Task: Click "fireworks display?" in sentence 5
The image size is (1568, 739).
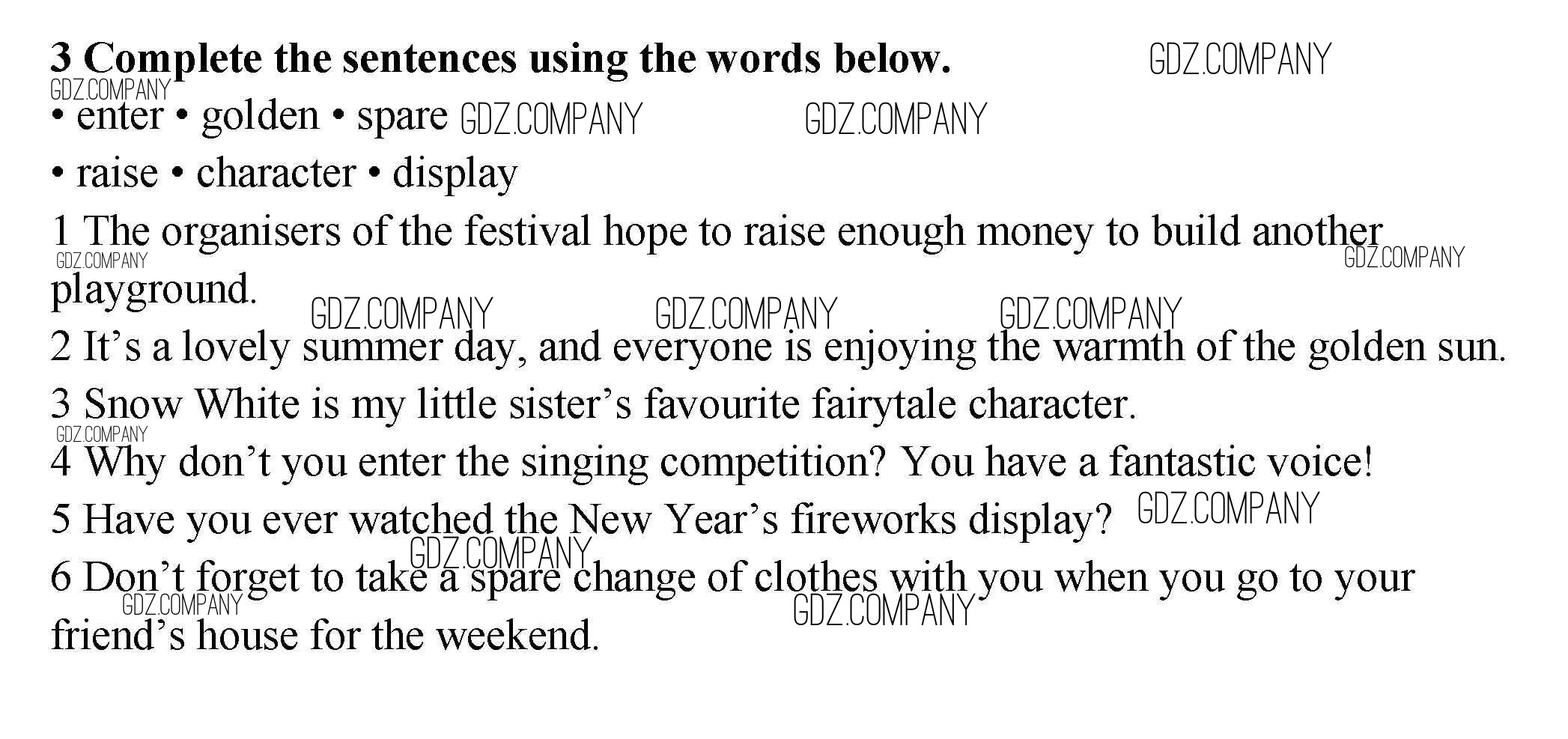Action: [x=951, y=520]
